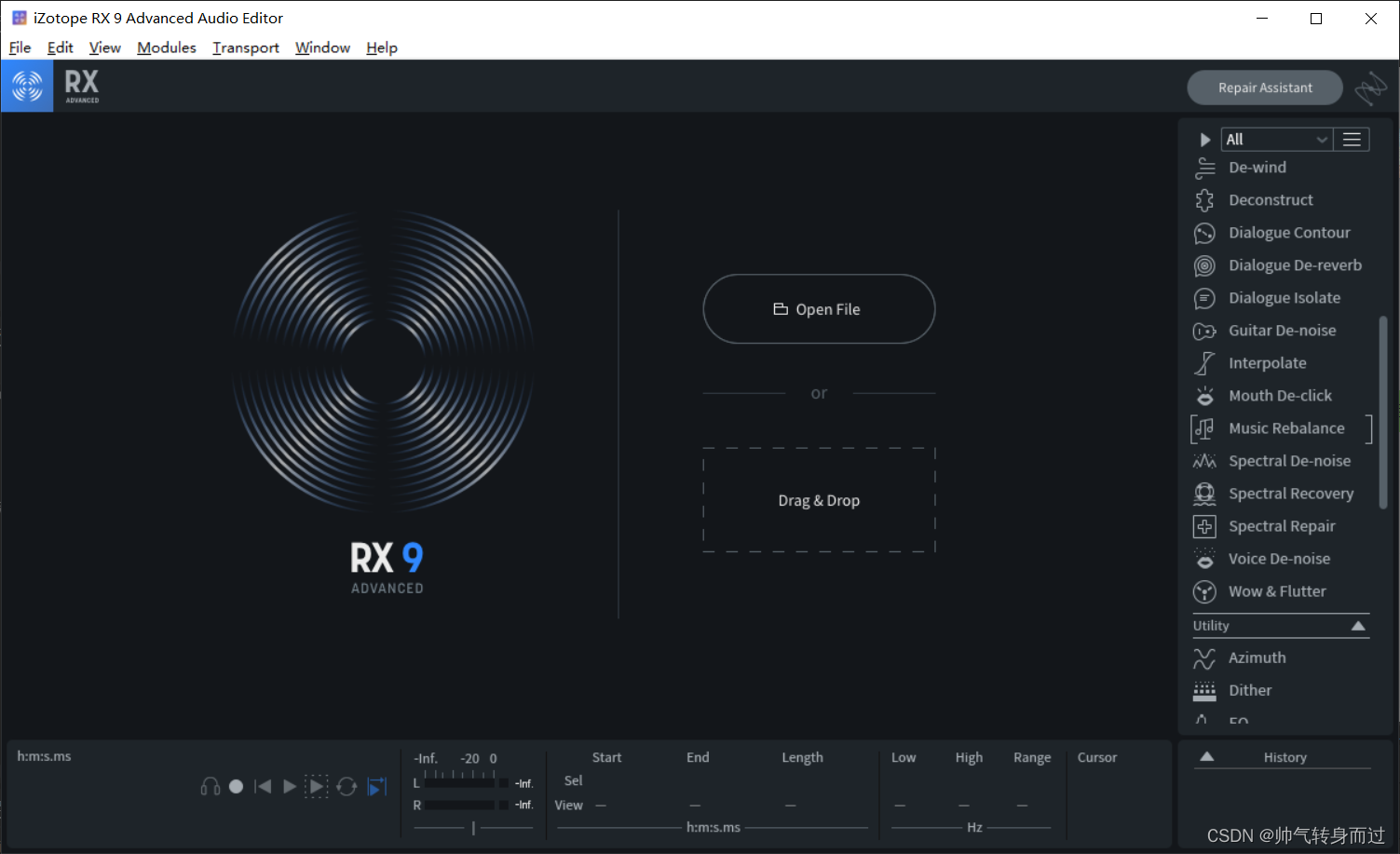Select the Dither utility icon

coord(1204,690)
